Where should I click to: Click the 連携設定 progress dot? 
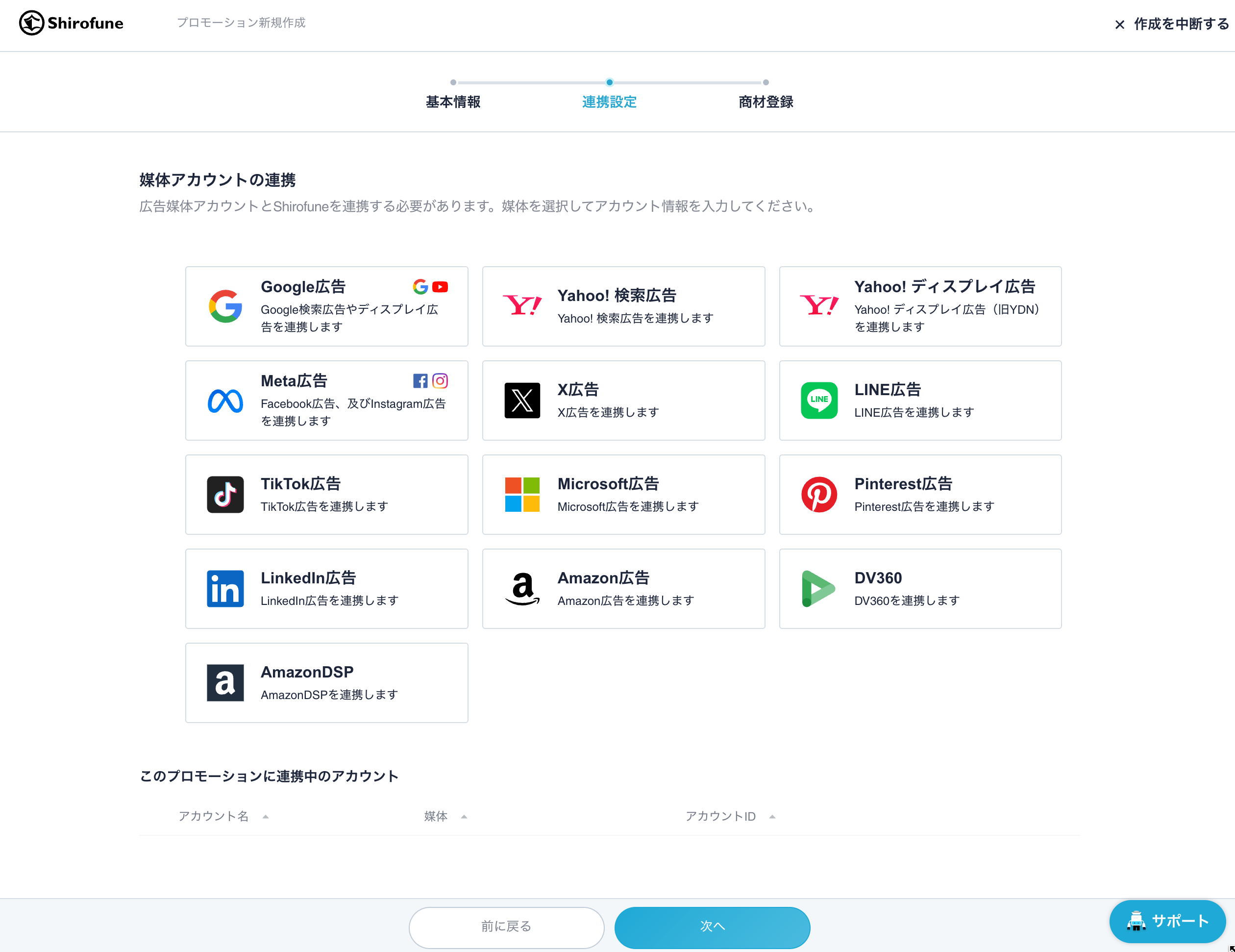point(609,82)
